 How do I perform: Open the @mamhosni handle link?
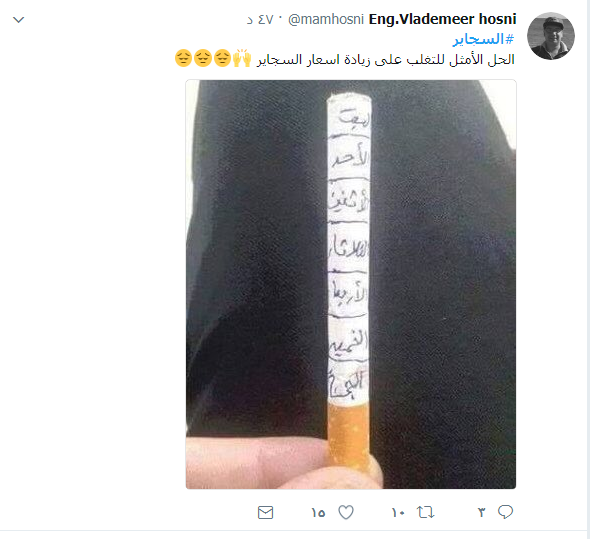(326, 19)
